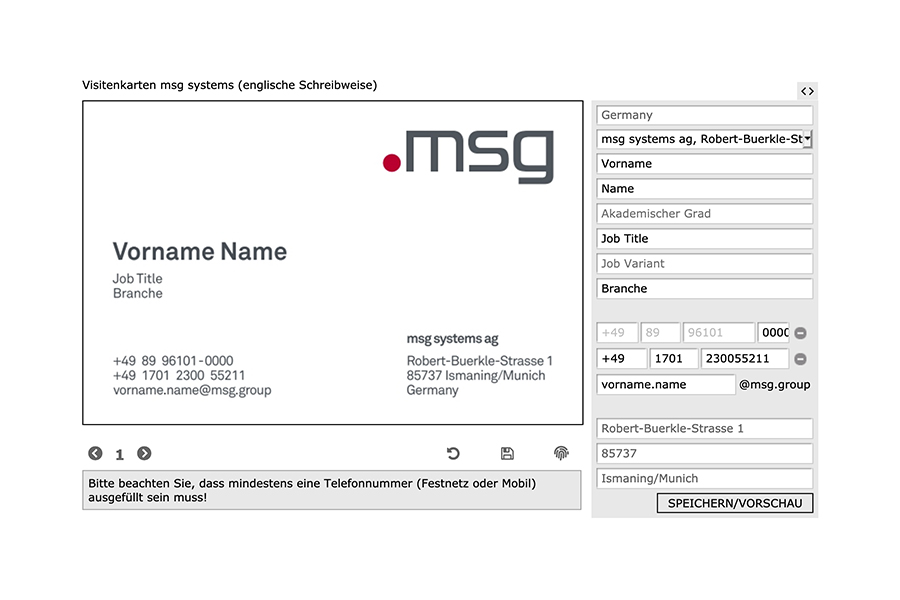Click mobile number 230055211 field
The height and width of the screenshot is (600, 900).
(744, 358)
